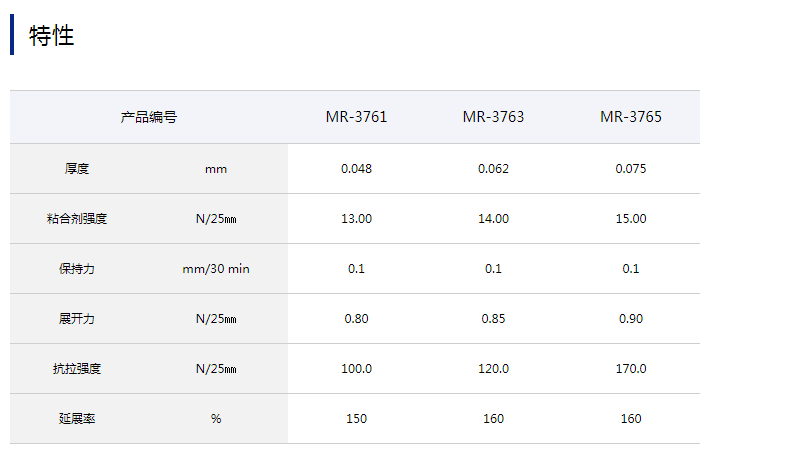Click the mm/30 min unit cell

(x=216, y=268)
